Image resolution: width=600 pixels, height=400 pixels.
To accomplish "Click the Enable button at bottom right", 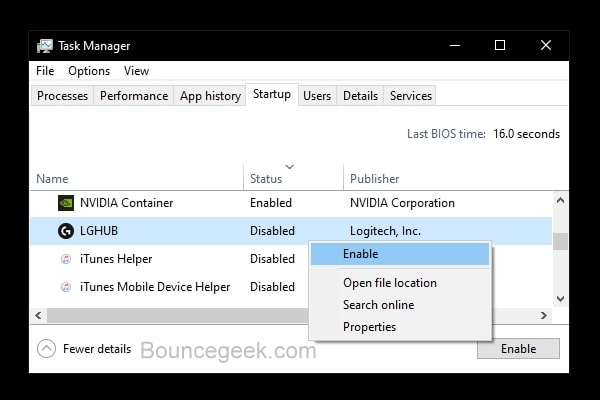I will click(518, 349).
